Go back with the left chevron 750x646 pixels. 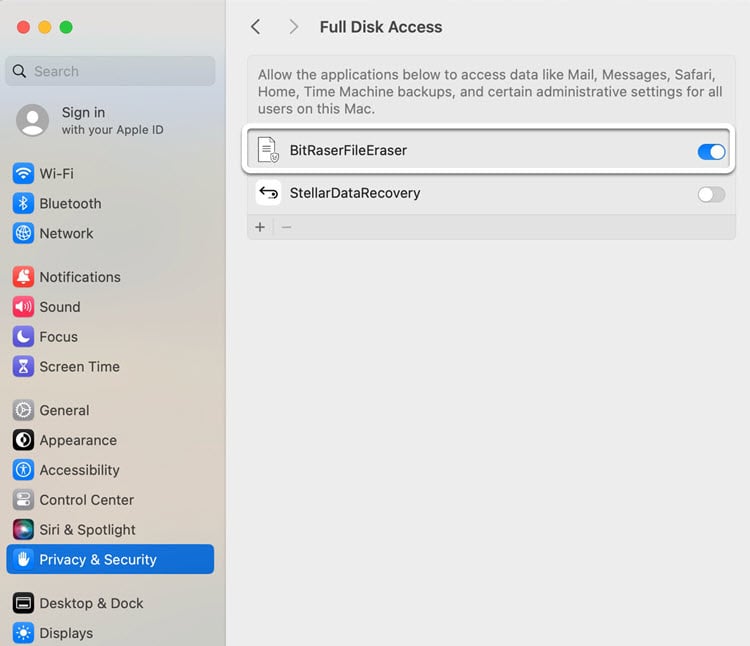[256, 27]
